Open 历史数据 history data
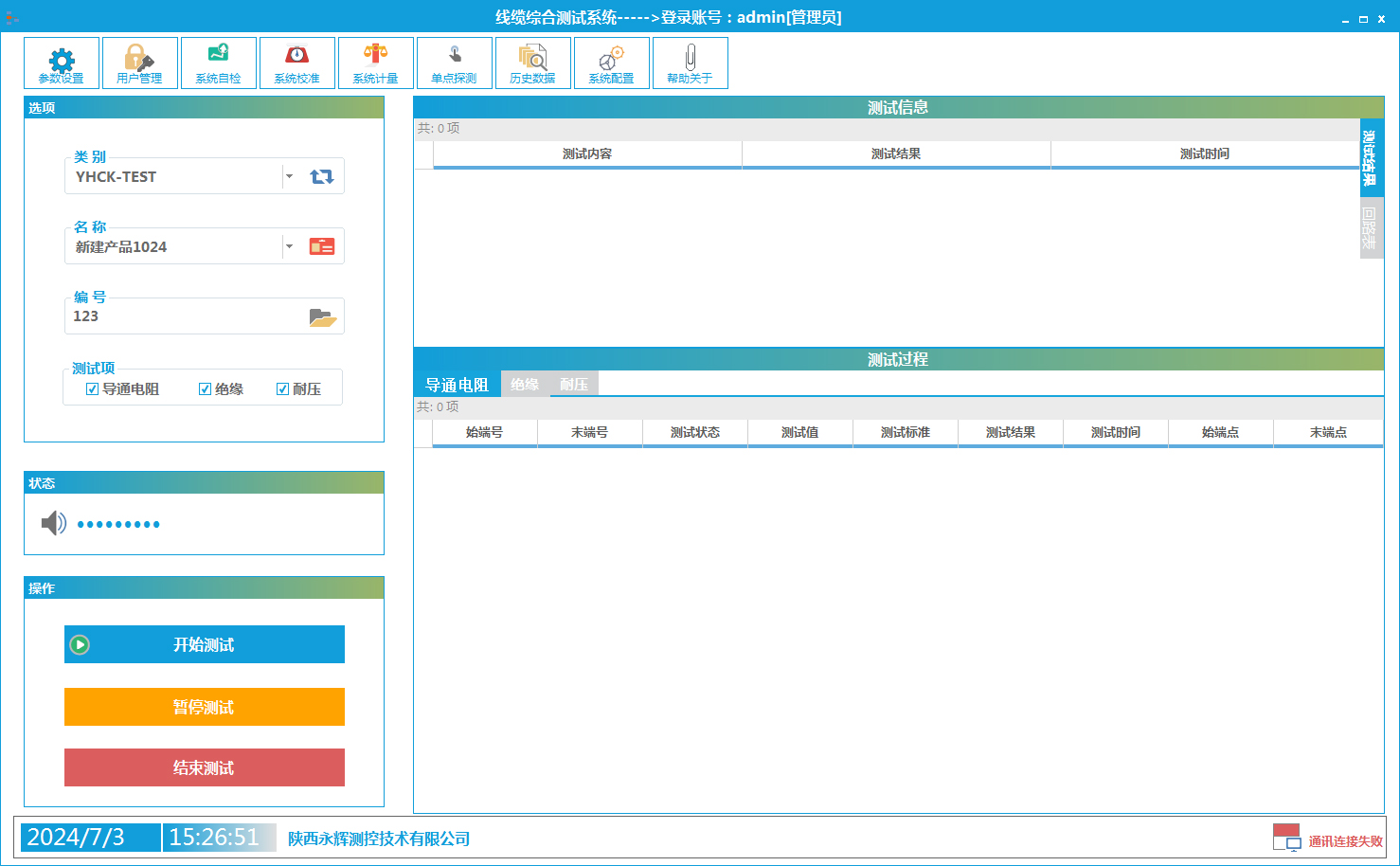Screen dimensions: 1400x866 click(533, 63)
